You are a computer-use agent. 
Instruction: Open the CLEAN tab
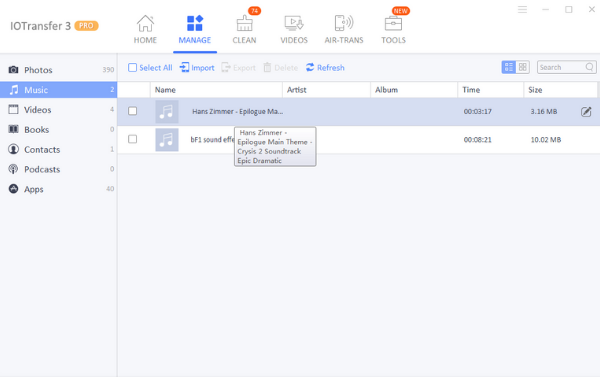[244, 29]
